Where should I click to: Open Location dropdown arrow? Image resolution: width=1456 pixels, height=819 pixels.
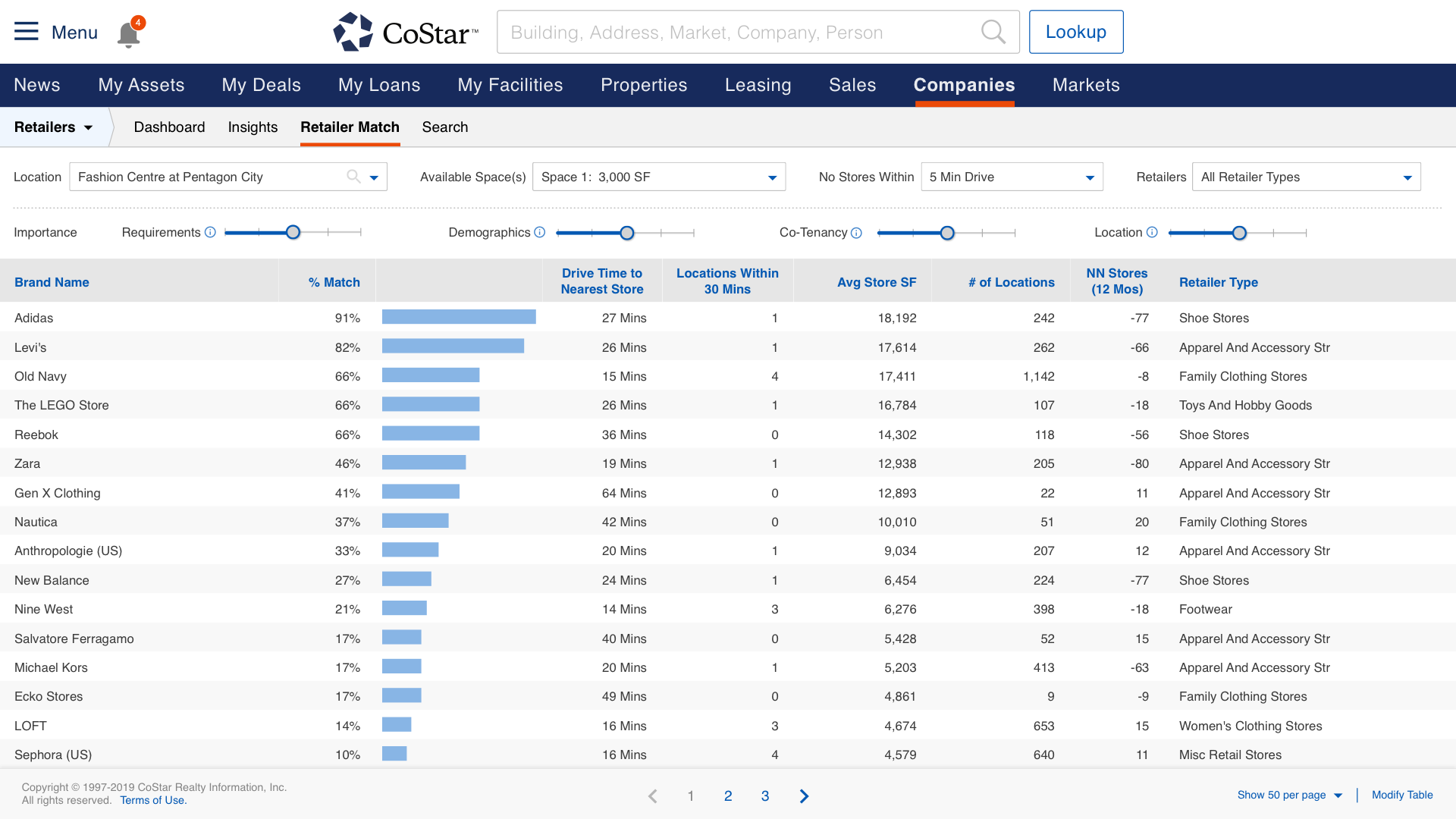click(374, 177)
